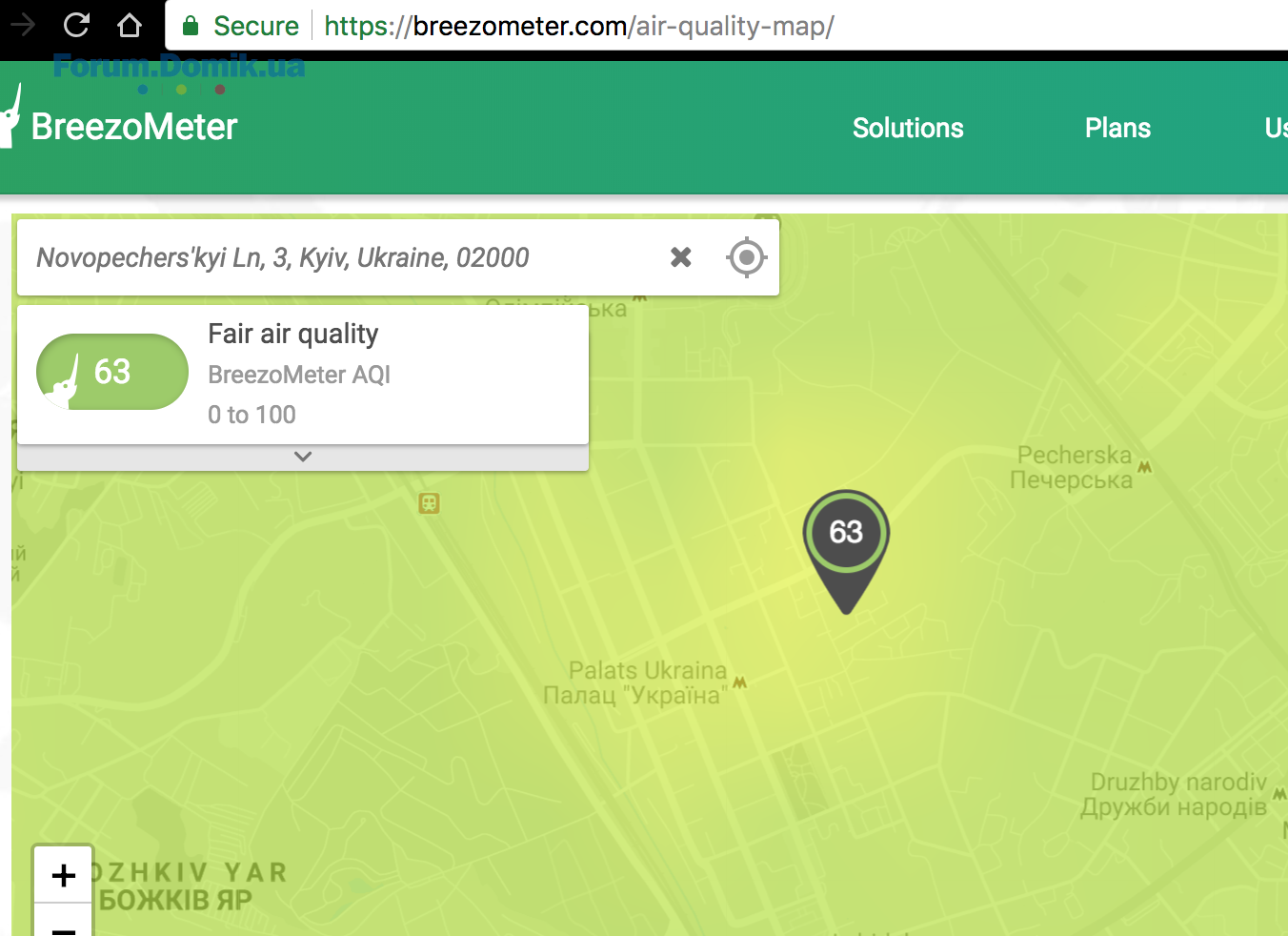Click the Pecherska metro M icon
The image size is (1288, 936).
click(1144, 467)
